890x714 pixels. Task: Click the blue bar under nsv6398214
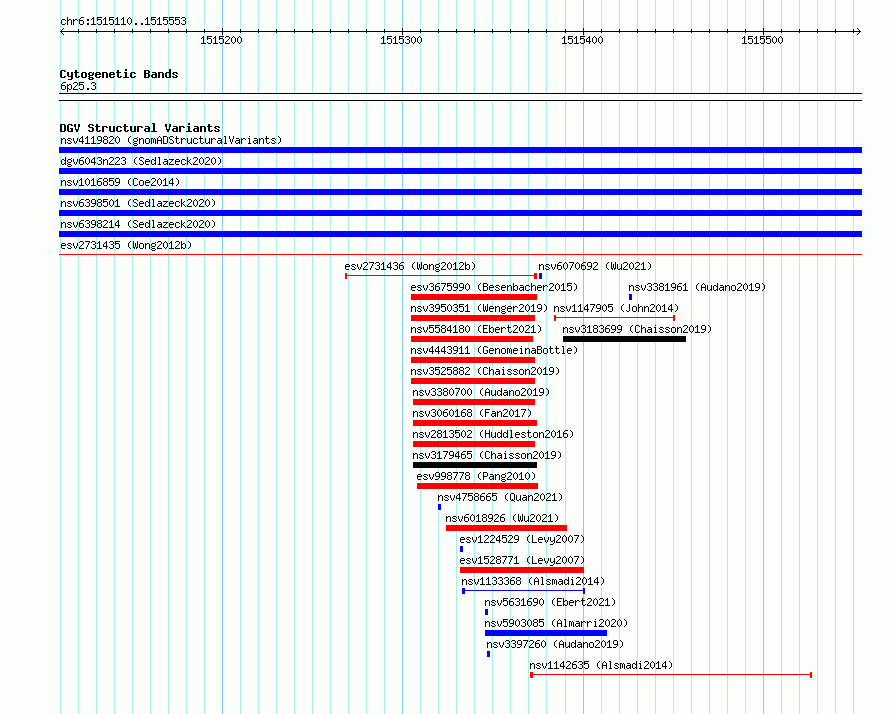tap(460, 234)
